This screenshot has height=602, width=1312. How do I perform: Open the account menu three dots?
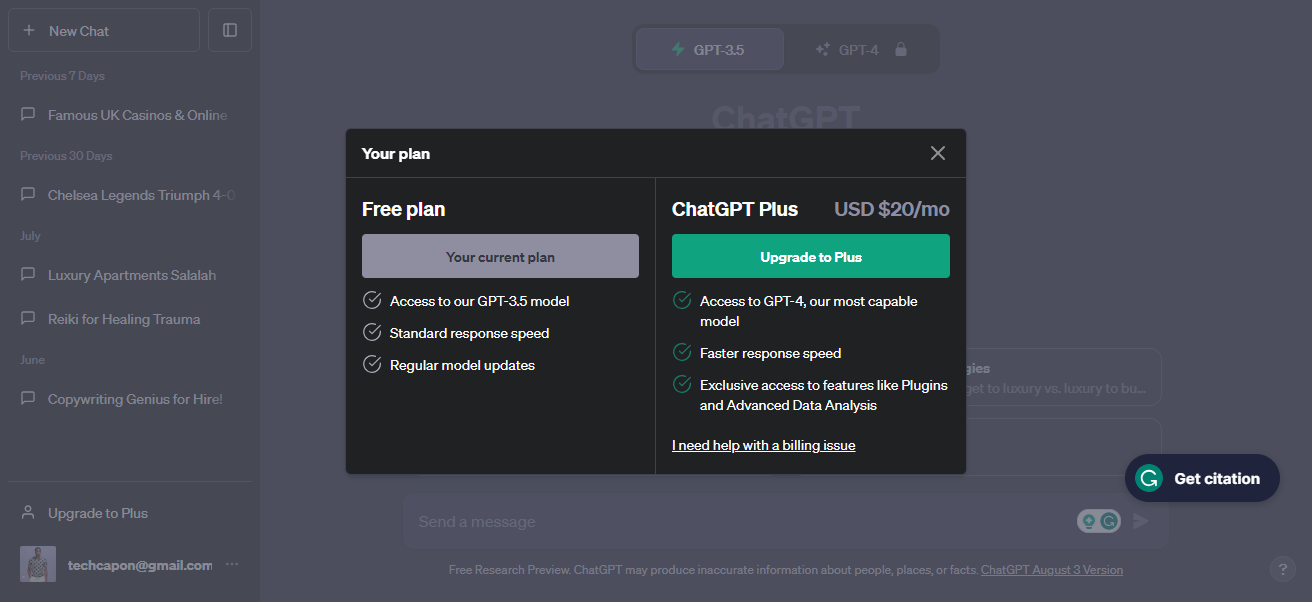pos(232,564)
